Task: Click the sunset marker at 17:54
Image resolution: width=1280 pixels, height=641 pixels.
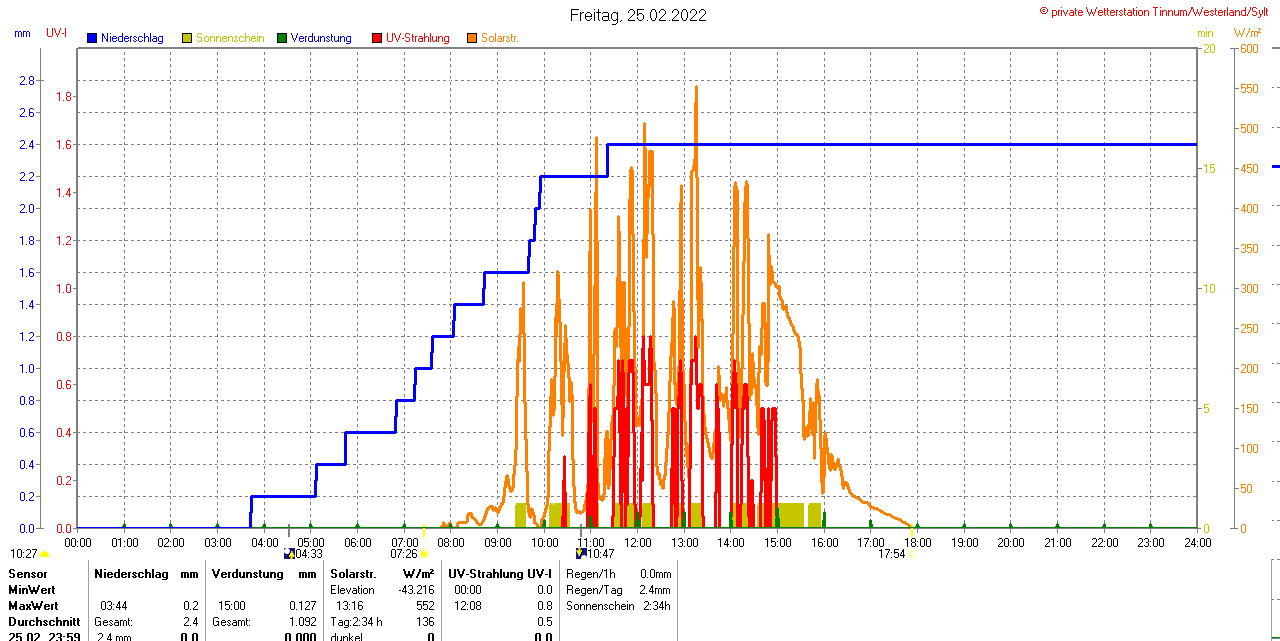Action: (912, 553)
